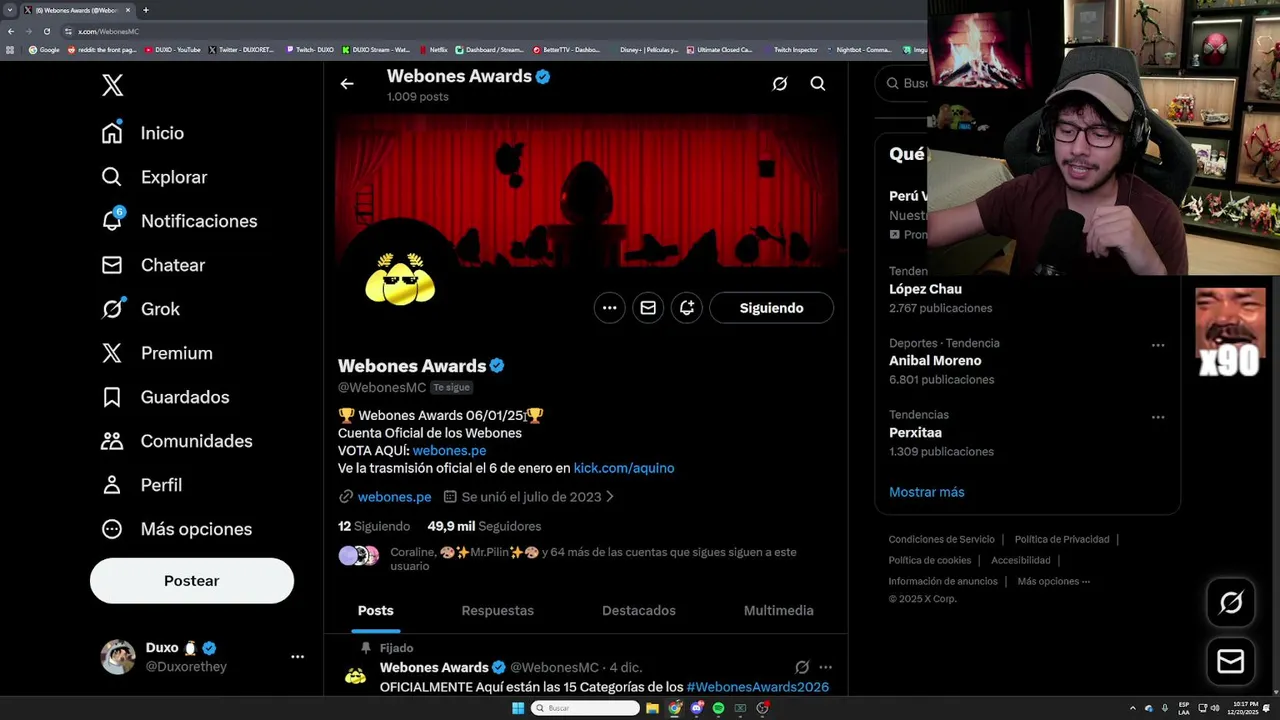Open Spotify from the taskbar
The width and height of the screenshot is (1280, 720).
(x=718, y=708)
